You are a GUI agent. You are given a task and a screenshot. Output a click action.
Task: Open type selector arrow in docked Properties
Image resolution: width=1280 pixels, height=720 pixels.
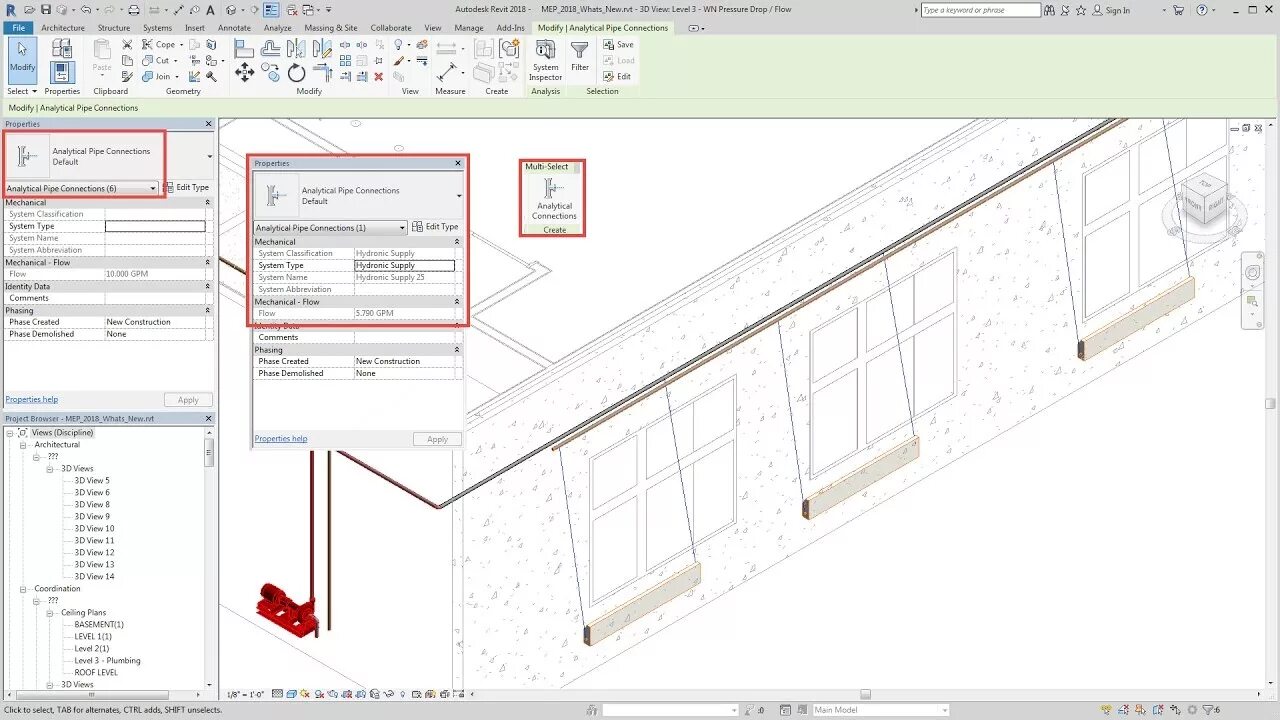click(209, 157)
